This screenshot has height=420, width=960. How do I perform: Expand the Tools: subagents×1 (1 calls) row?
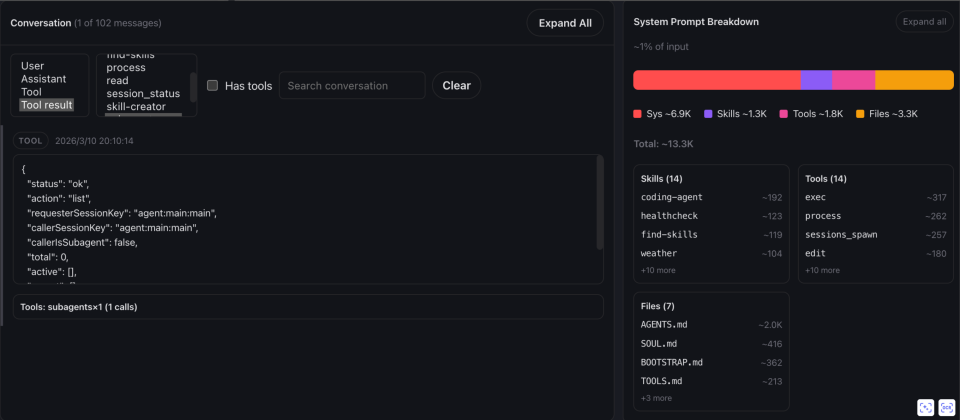point(308,307)
